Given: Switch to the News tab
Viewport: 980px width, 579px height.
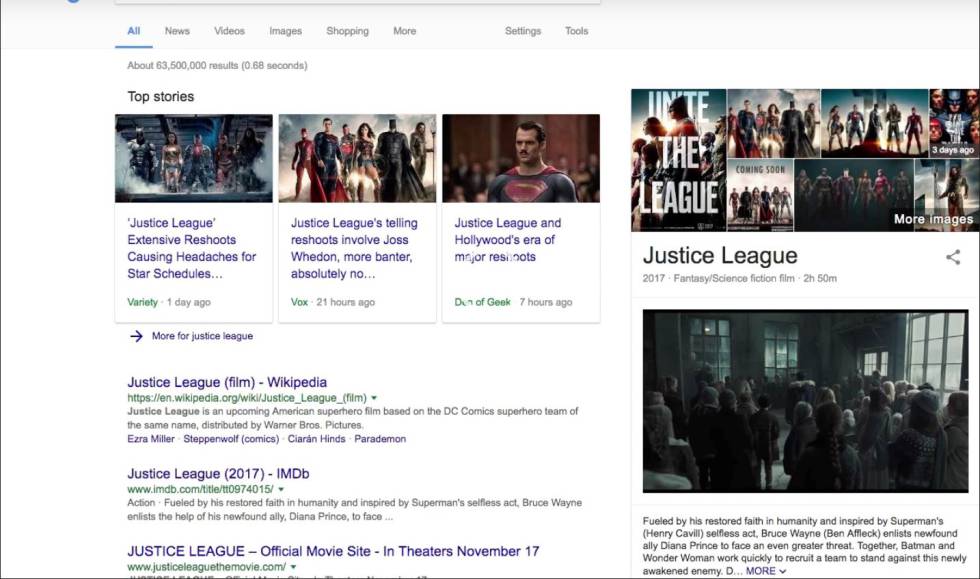Looking at the screenshot, I should coord(177,31).
